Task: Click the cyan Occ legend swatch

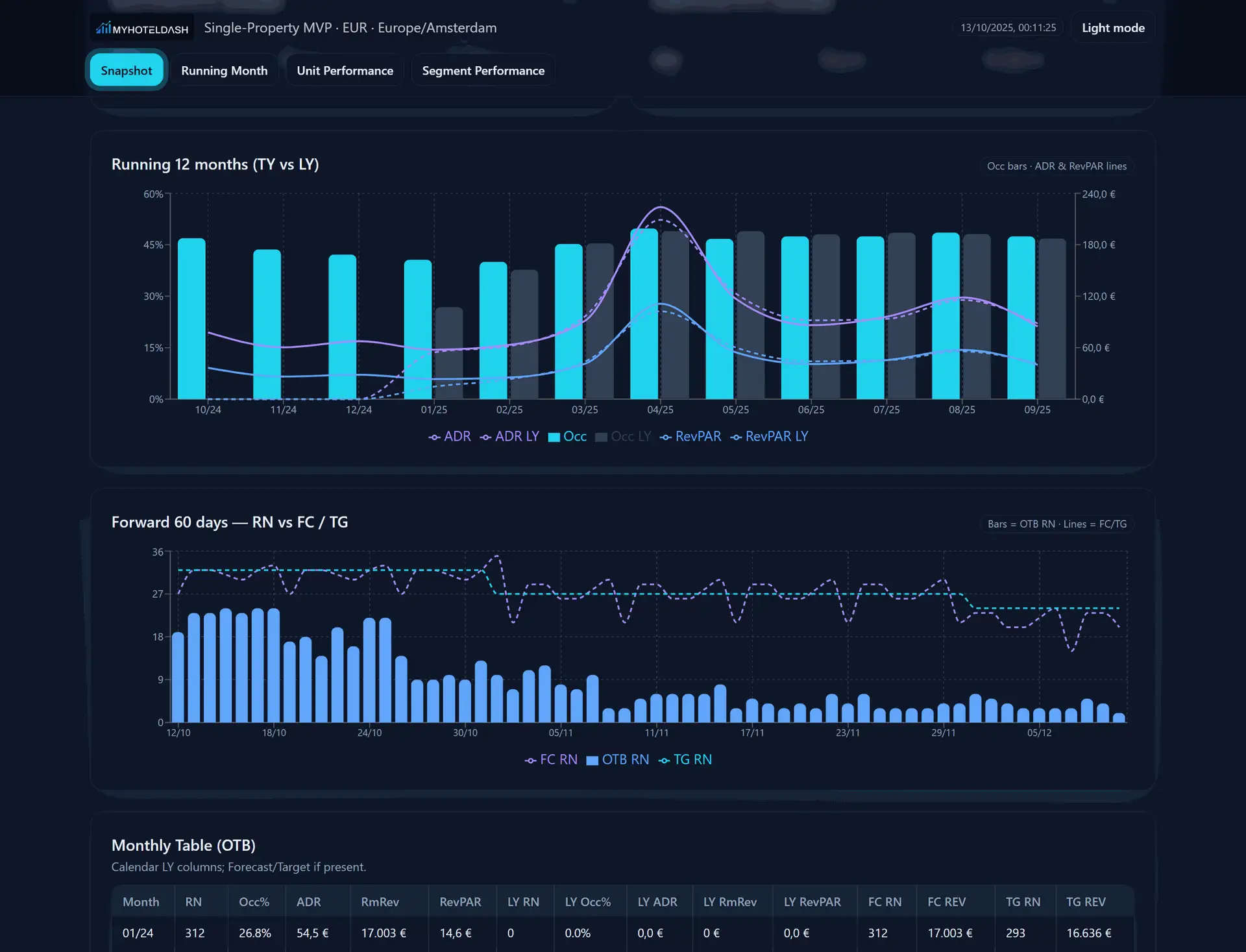Action: 554,437
